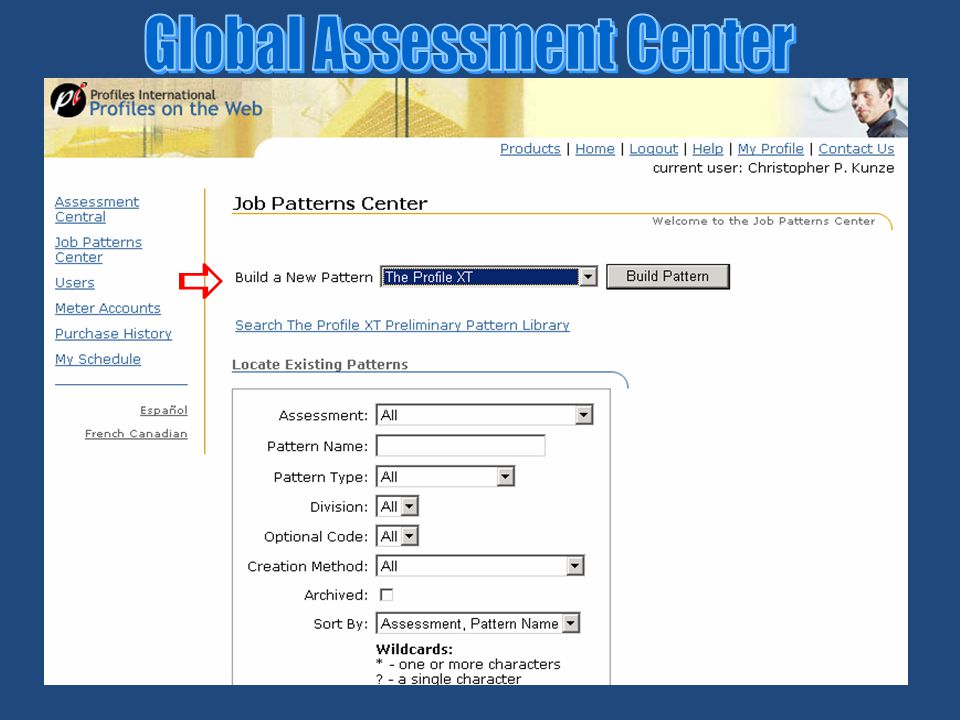
Task: Open the Sort By dropdown
Action: 478,623
